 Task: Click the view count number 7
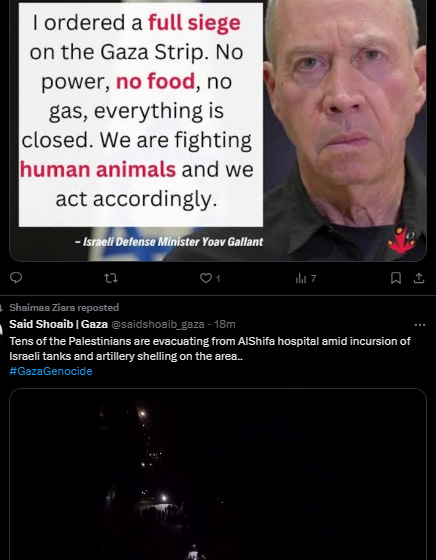pos(313,279)
